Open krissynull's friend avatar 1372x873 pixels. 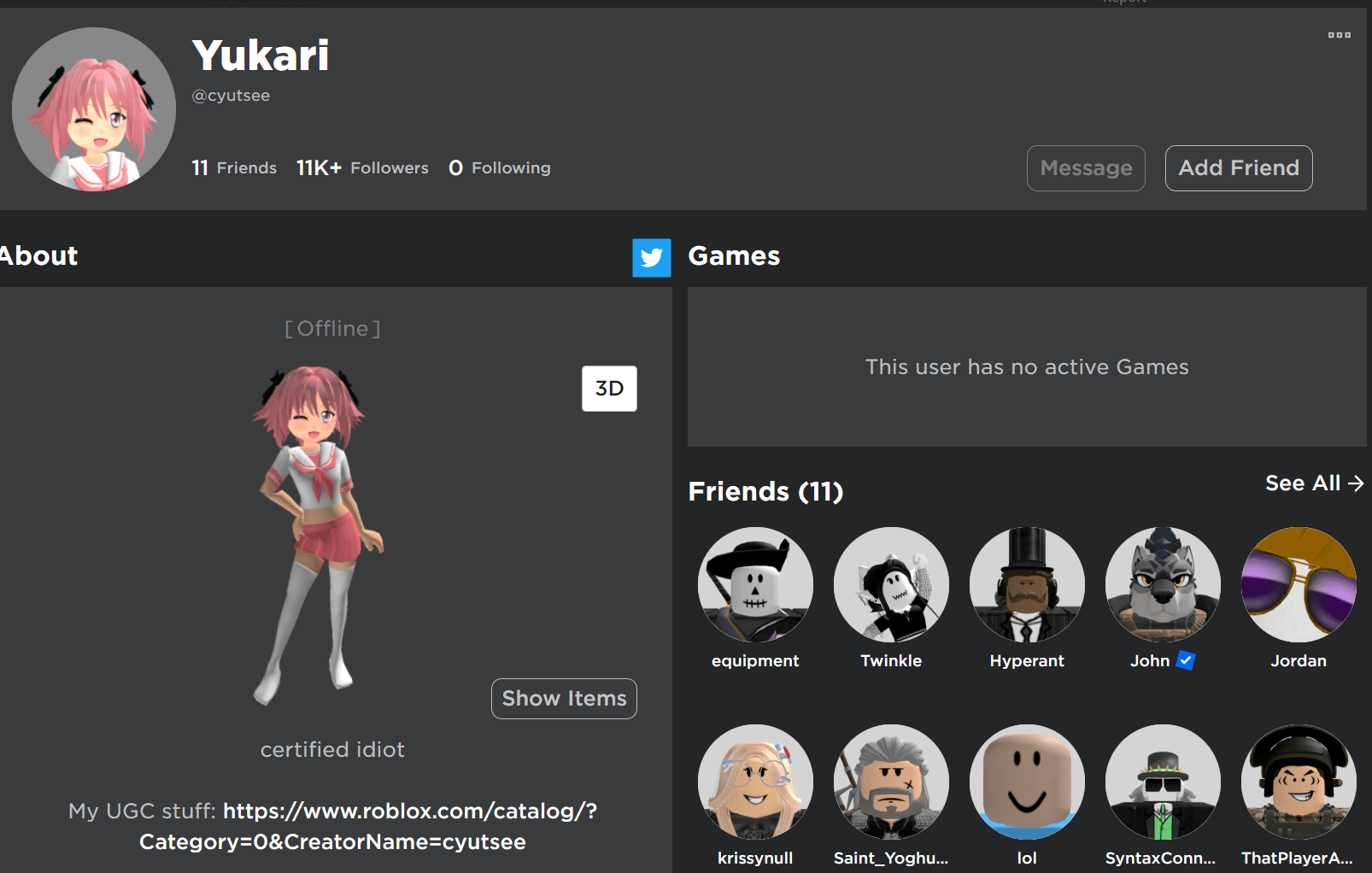755,782
